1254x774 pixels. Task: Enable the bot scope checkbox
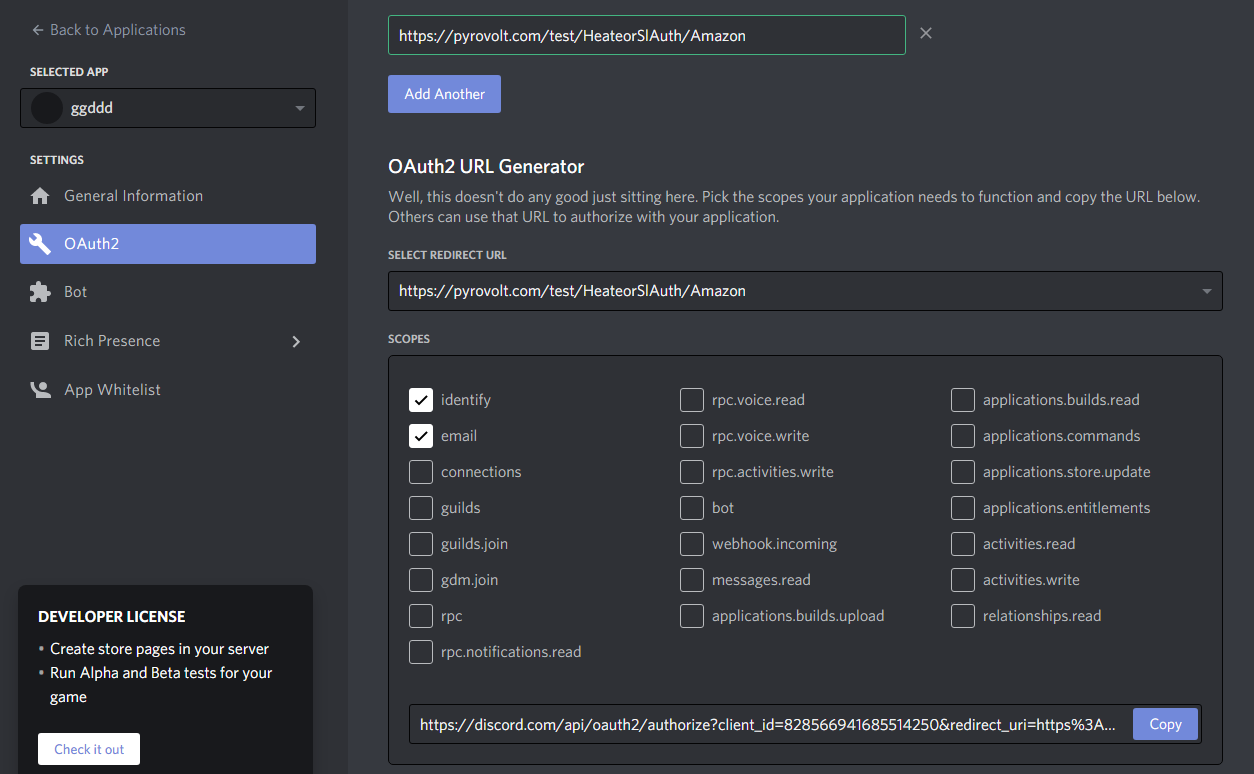692,508
